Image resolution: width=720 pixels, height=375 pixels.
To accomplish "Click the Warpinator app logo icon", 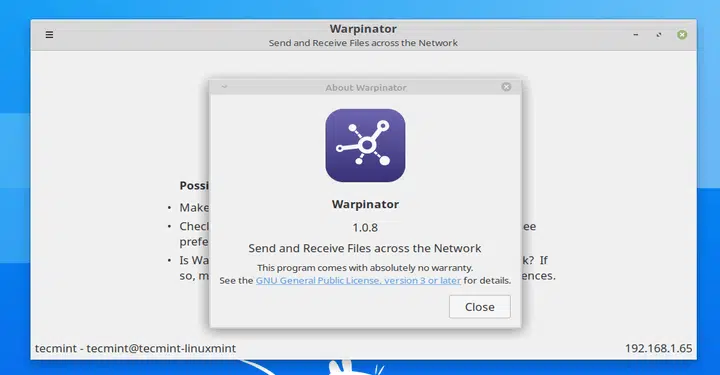I will 366,146.
